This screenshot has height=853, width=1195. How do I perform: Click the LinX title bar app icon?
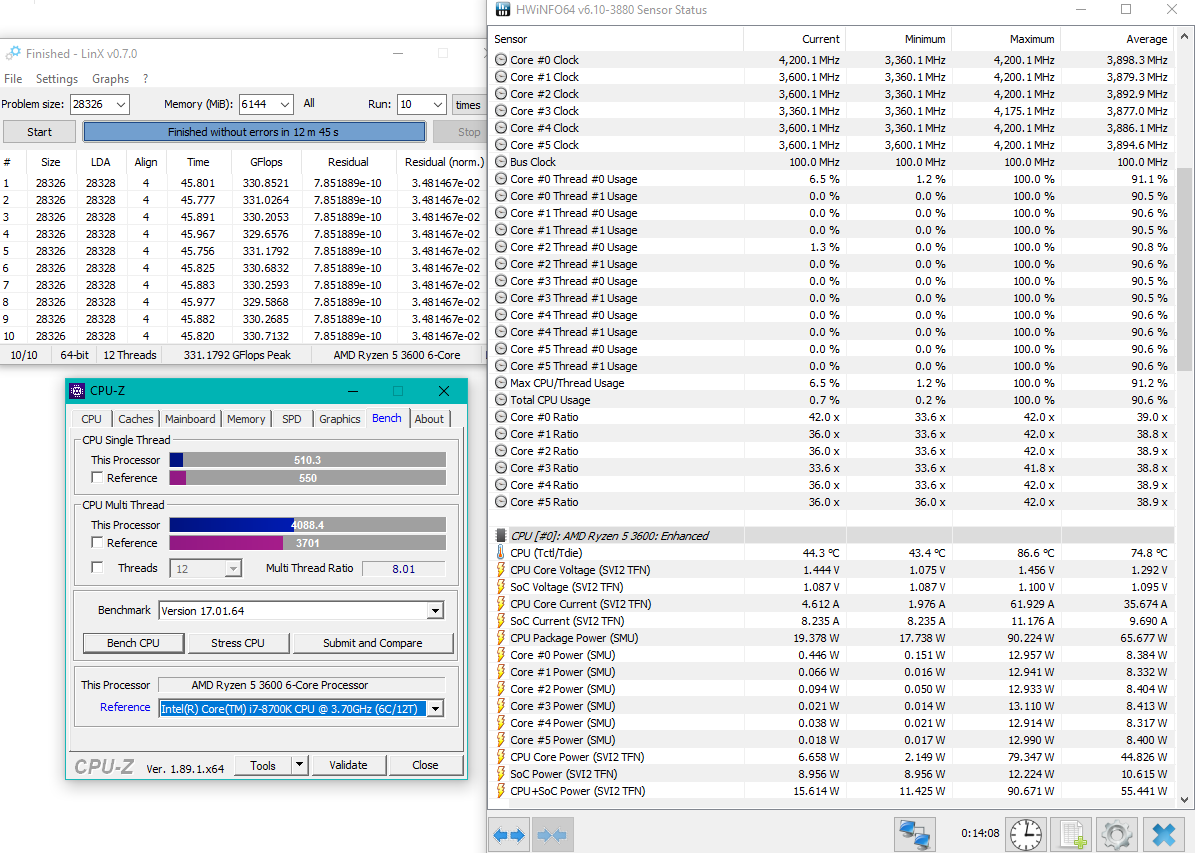pyautogui.click(x=13, y=53)
